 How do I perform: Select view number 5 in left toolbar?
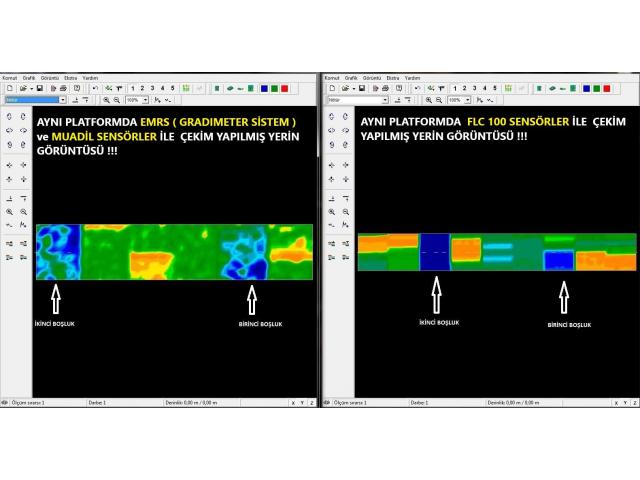pyautogui.click(x=173, y=88)
